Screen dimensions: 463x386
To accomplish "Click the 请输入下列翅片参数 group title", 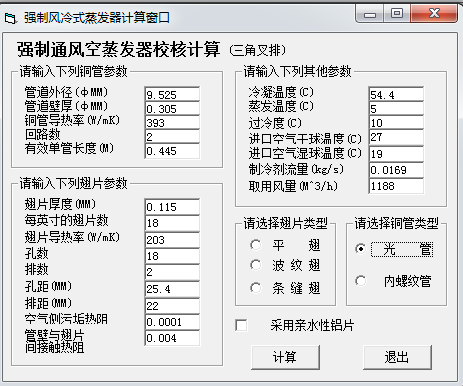I will [73, 183].
